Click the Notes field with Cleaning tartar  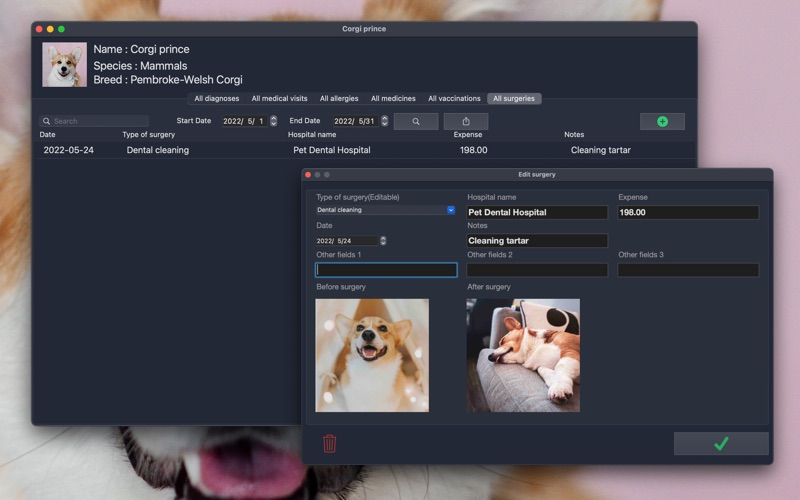pos(537,240)
